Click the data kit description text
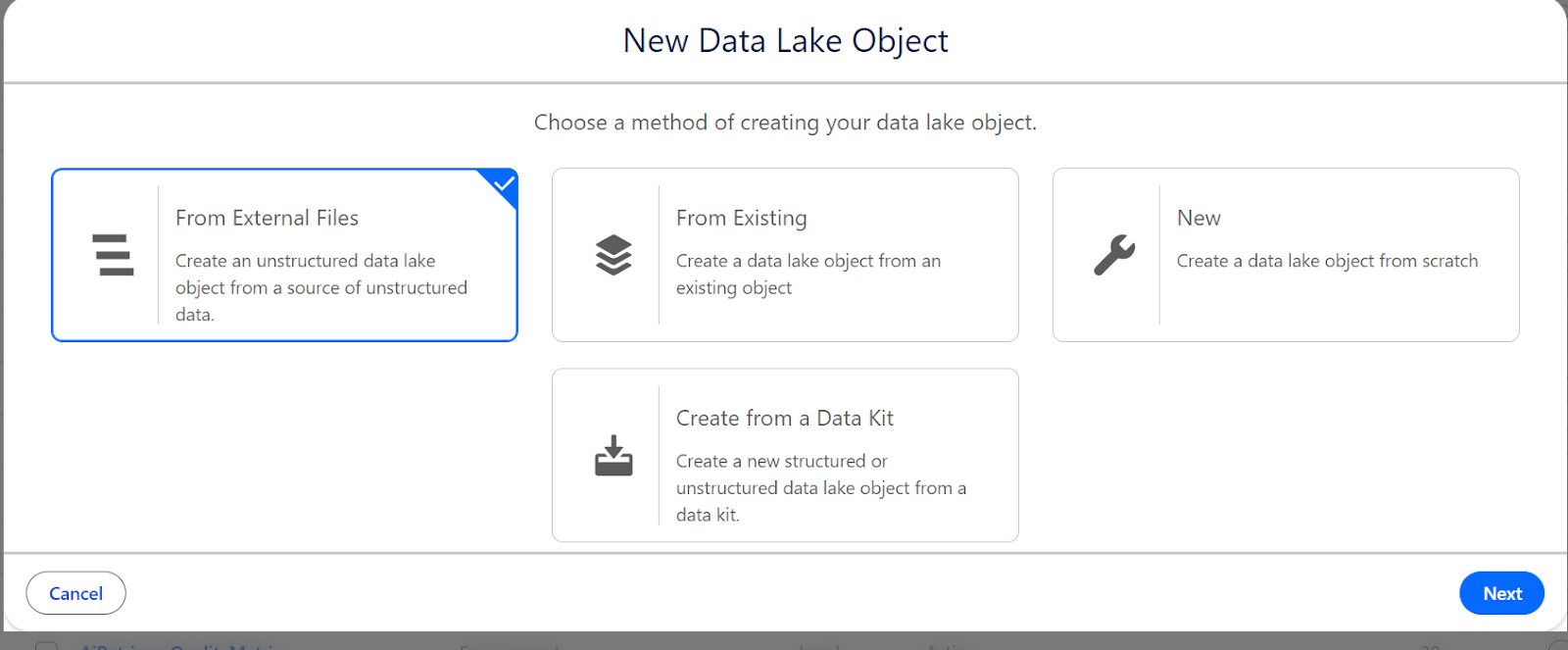The width and height of the screenshot is (1568, 650). [x=820, y=487]
